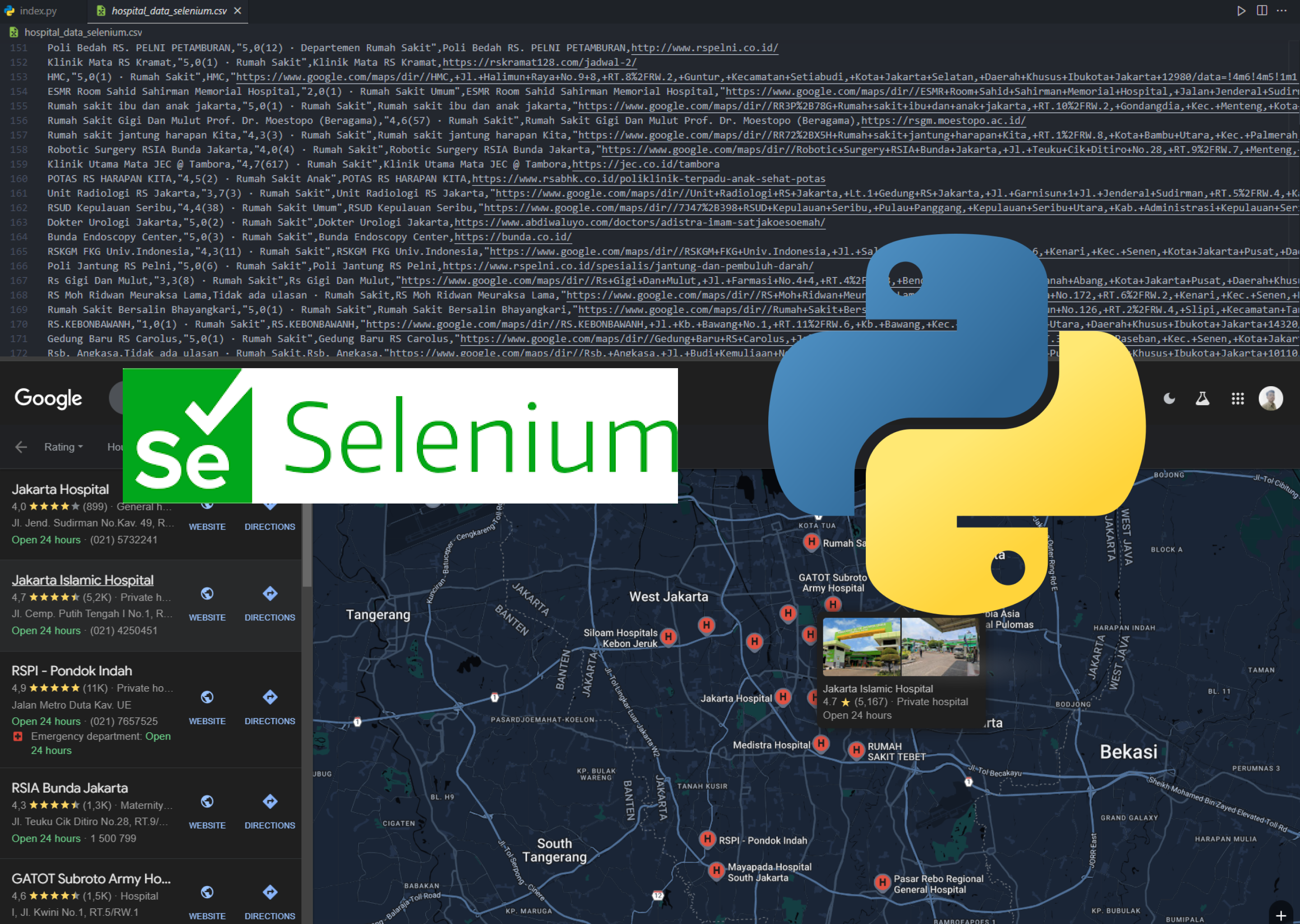The image size is (1300, 924).
Task: Open the jec.co.id/tambora link on line 159
Action: 645,164
